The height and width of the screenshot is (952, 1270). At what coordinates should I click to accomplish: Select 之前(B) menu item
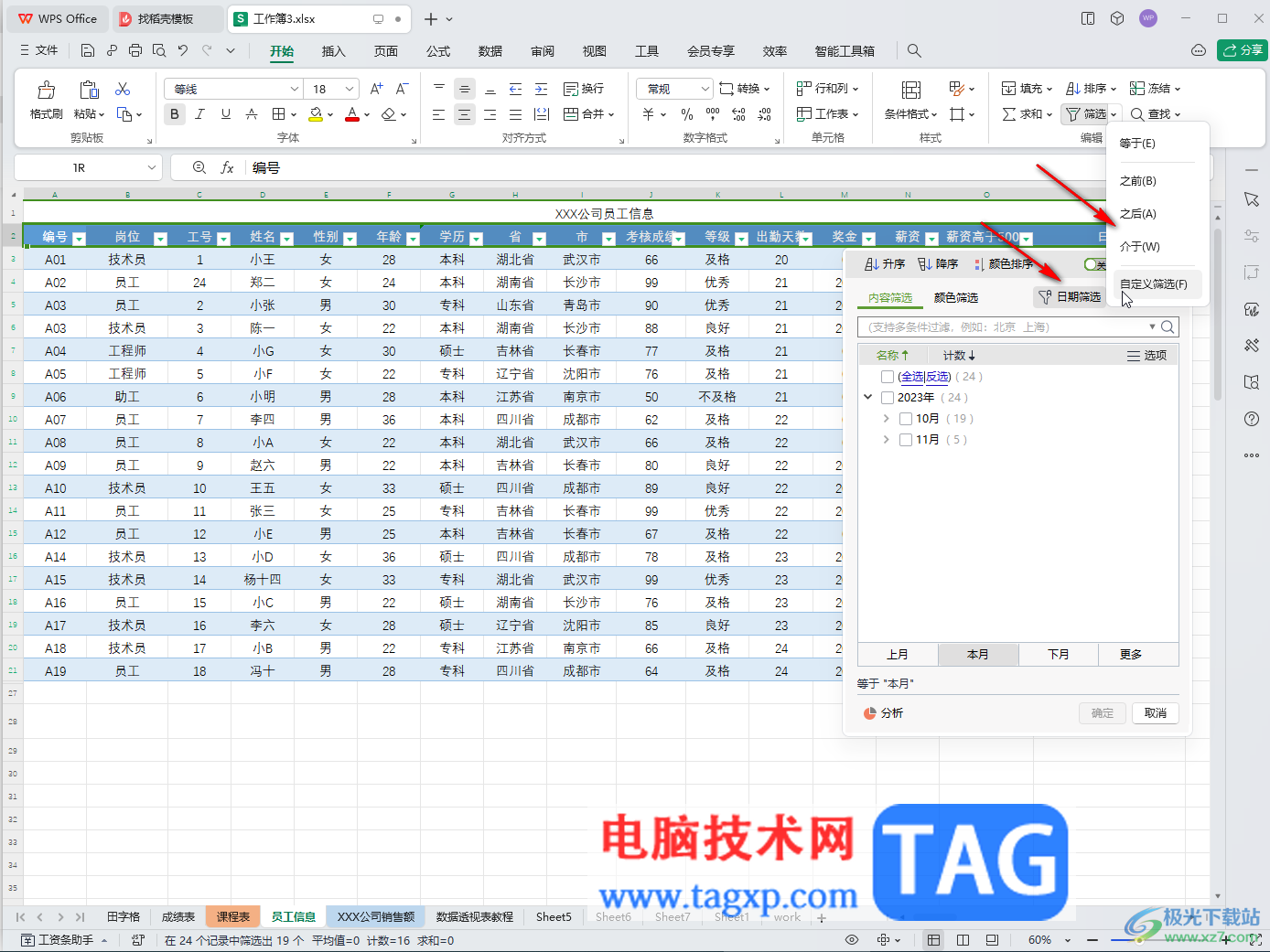point(1157,181)
